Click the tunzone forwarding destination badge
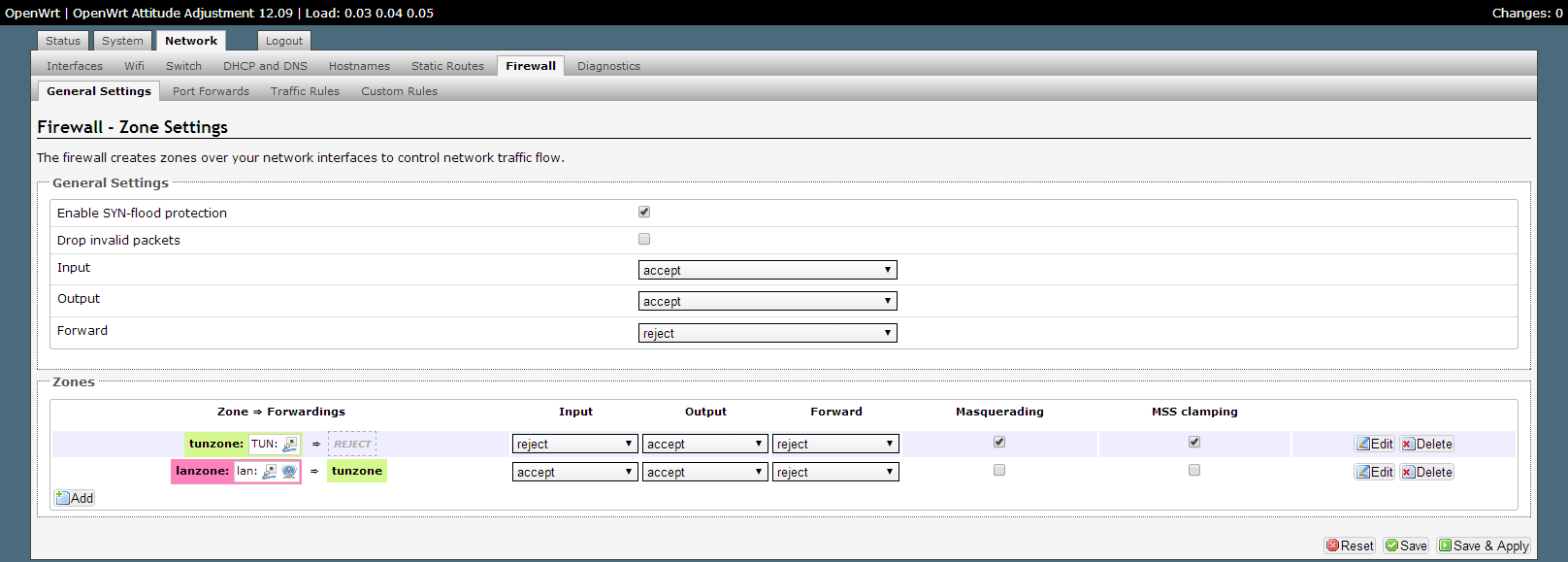The image size is (1568, 562). (x=357, y=471)
